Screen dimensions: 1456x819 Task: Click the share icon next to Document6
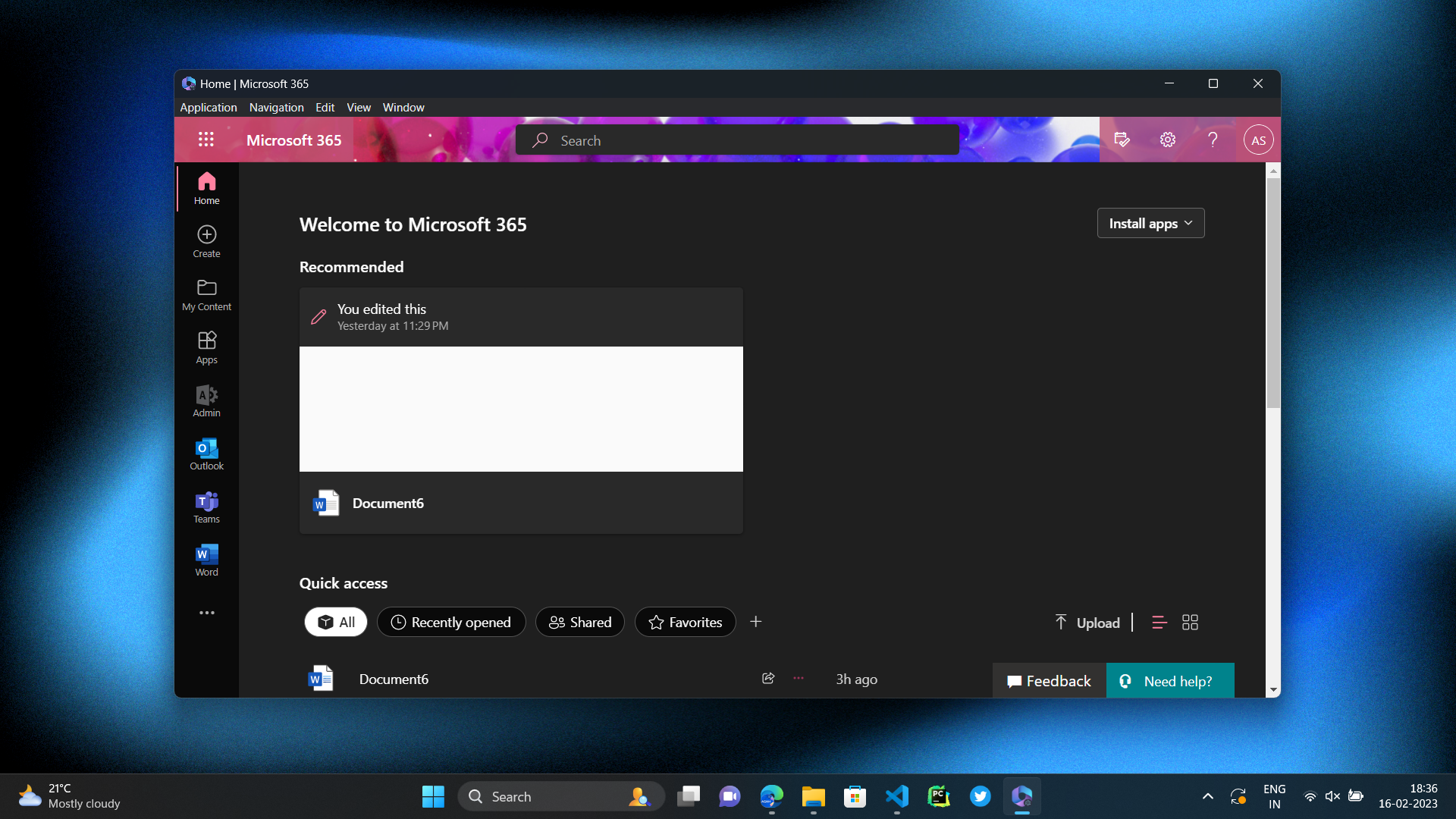click(768, 679)
